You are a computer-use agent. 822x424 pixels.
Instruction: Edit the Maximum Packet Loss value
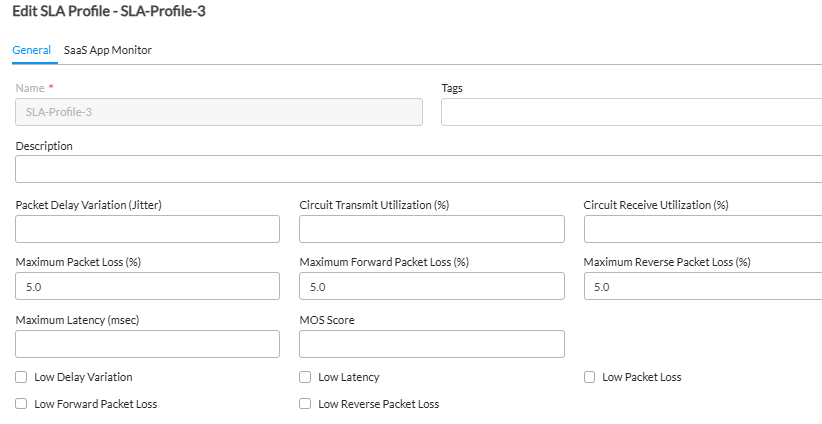pos(147,287)
